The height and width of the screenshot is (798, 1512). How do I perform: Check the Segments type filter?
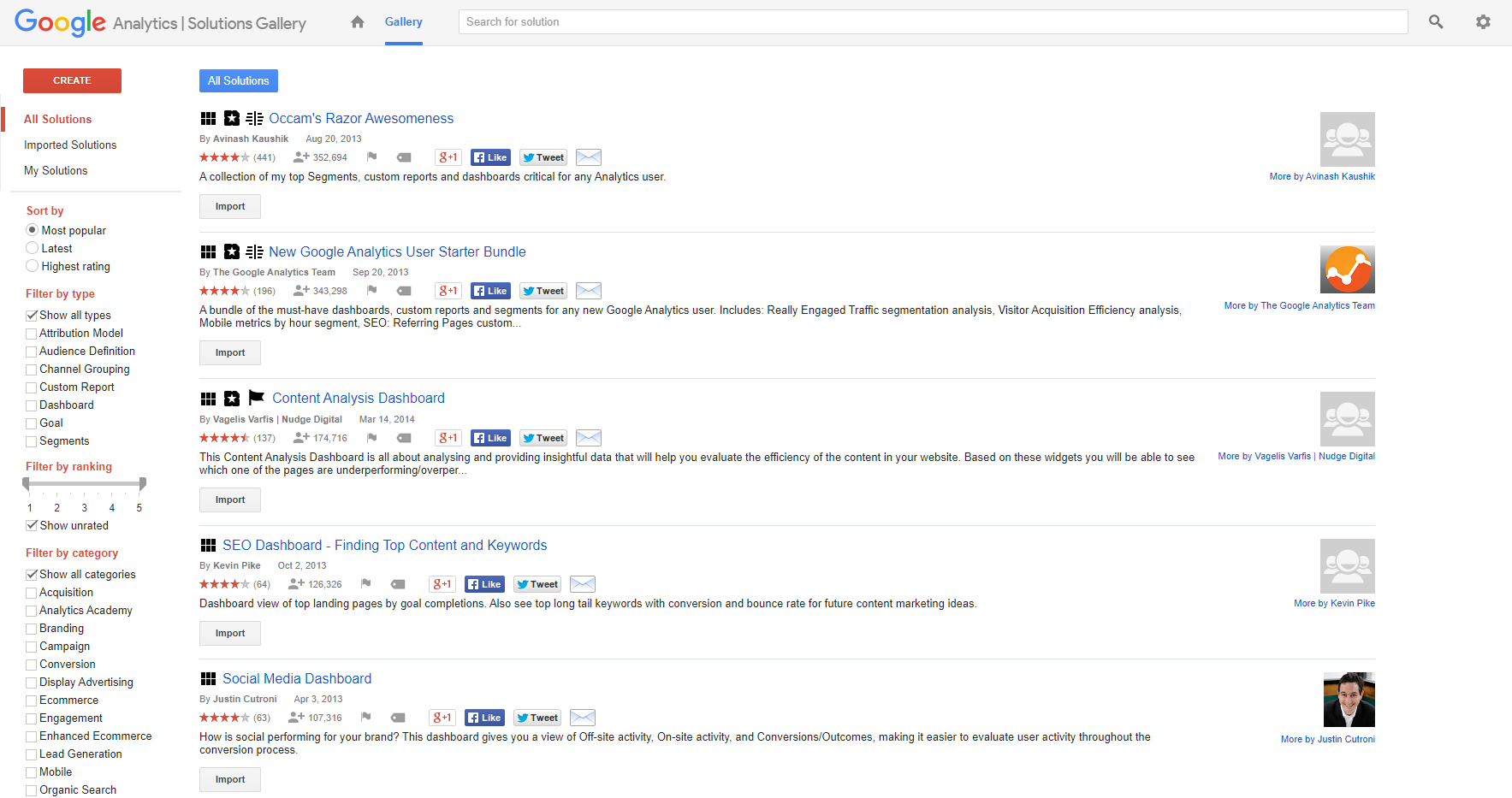[x=32, y=441]
